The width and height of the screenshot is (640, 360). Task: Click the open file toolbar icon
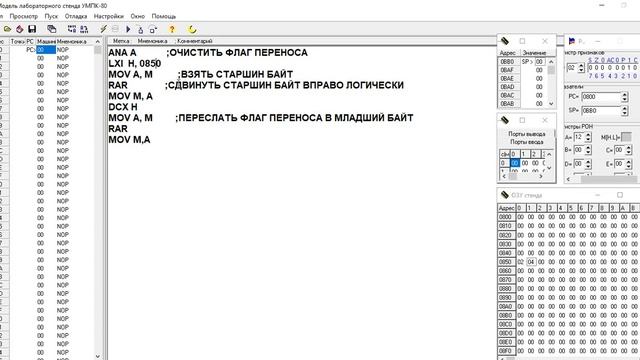tap(7, 29)
